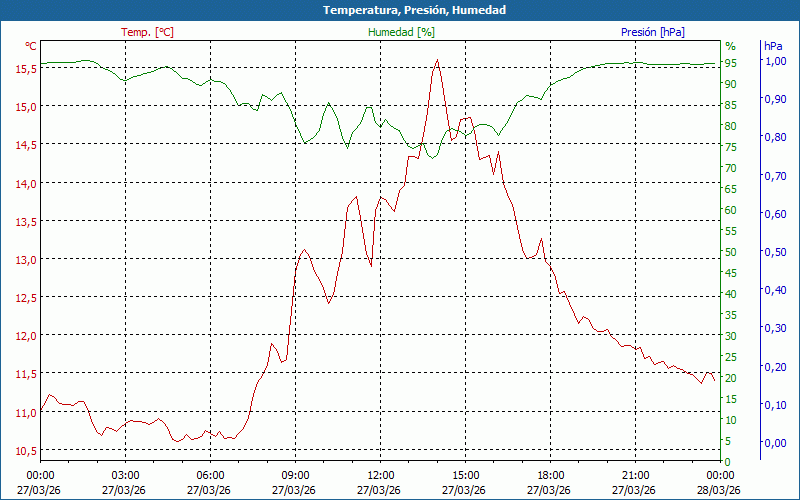
Task: Click the 09:00 time axis label
Action: 295,475
